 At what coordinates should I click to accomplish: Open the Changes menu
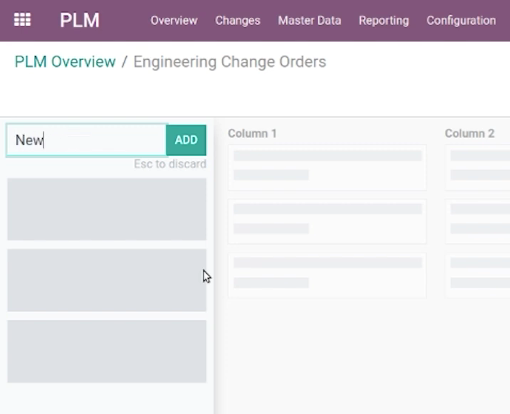point(238,20)
